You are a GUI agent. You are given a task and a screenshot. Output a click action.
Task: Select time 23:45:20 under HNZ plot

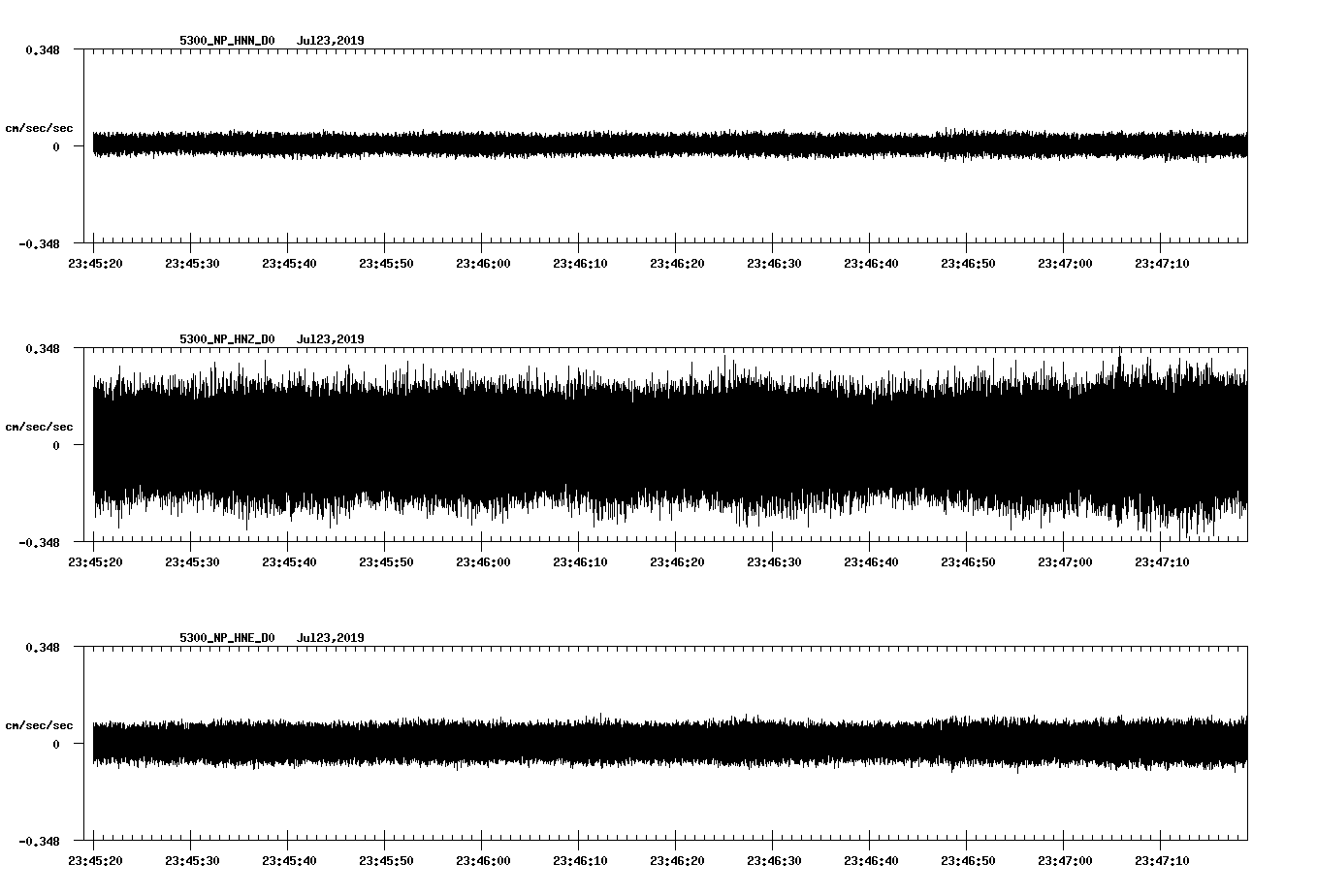(95, 562)
